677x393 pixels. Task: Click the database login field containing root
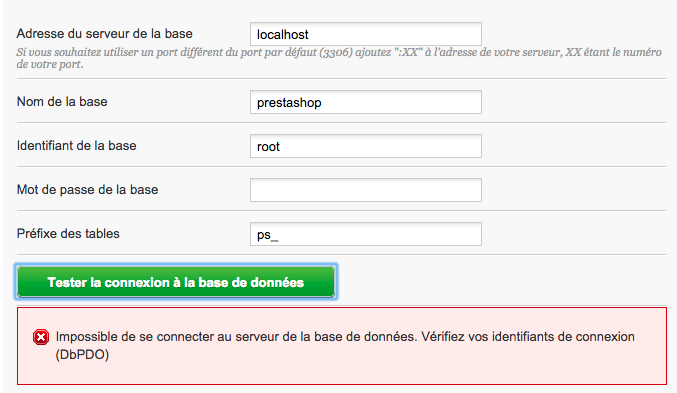(366, 146)
